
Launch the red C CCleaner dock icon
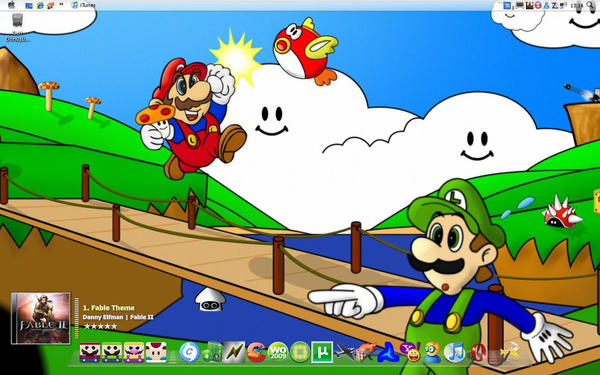256,352
